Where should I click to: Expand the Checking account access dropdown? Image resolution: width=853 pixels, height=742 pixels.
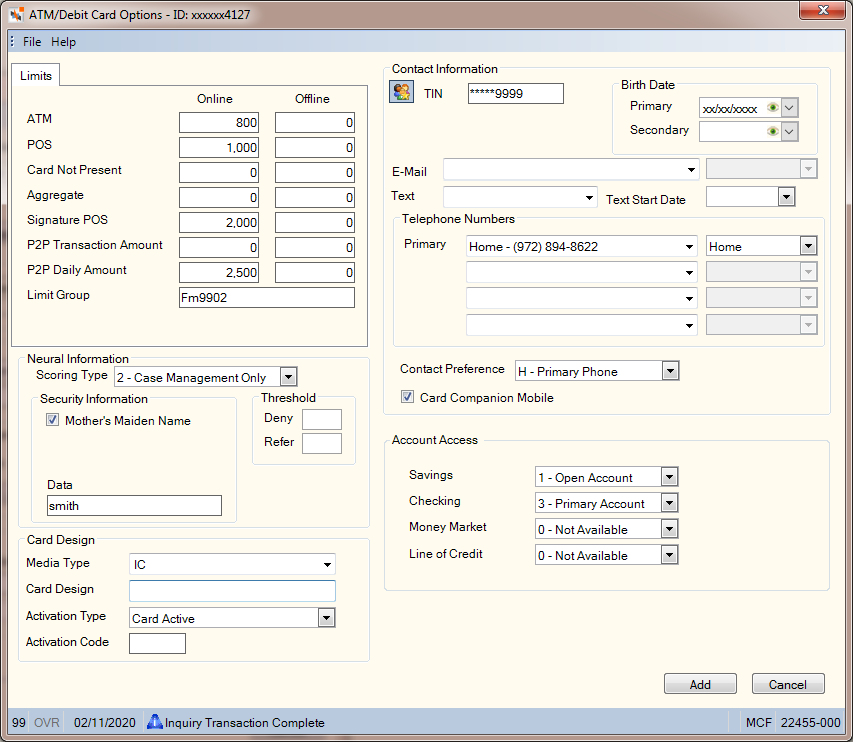pyautogui.click(x=669, y=503)
